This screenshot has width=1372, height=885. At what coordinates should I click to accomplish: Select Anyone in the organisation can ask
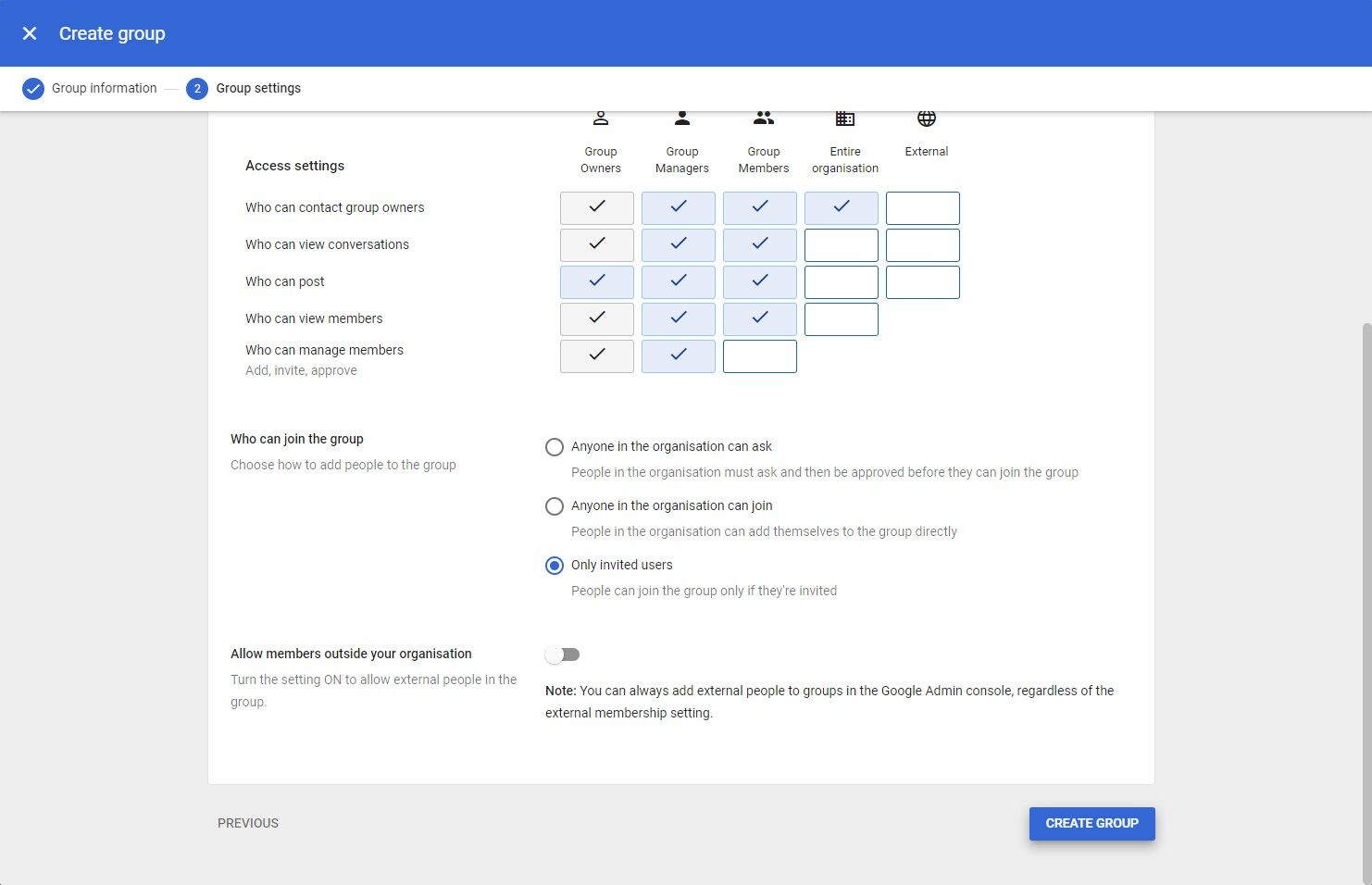pyautogui.click(x=555, y=447)
